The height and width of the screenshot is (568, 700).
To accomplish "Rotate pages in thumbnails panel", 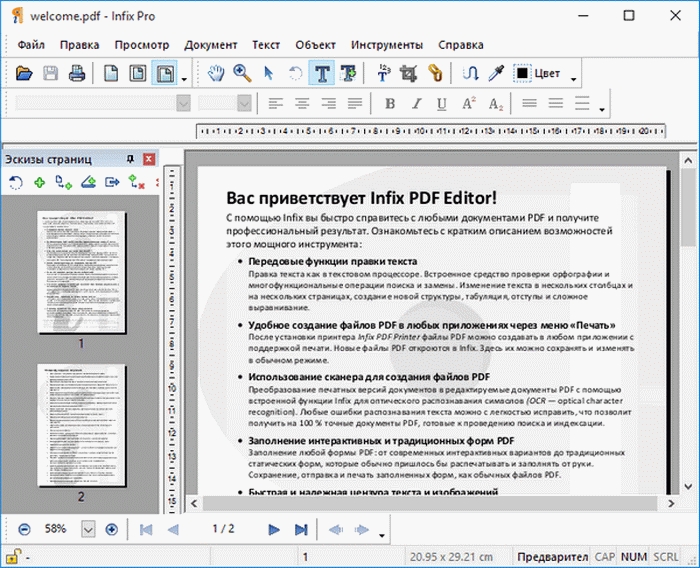I will [15, 182].
